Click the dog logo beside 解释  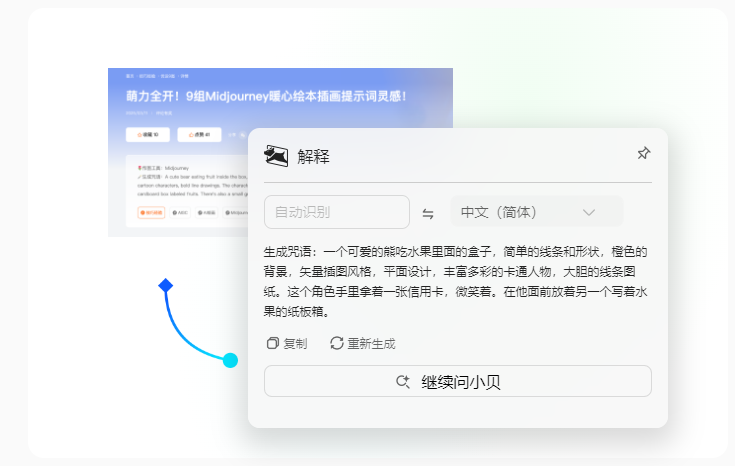pos(276,155)
